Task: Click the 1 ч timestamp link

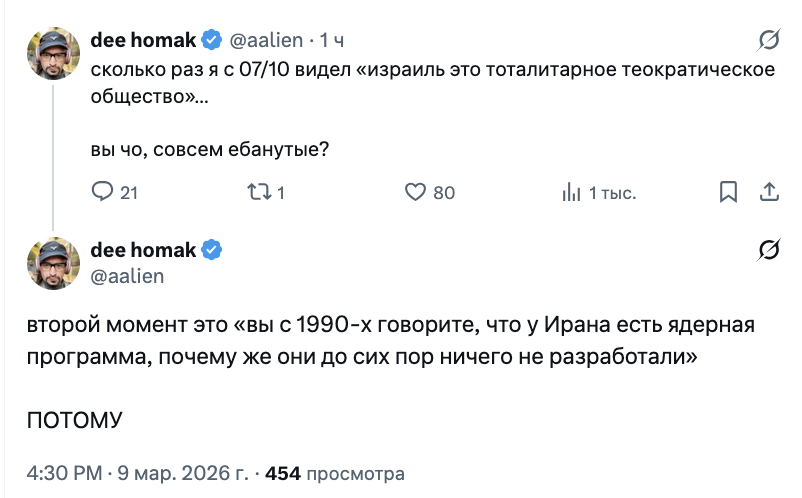Action: pyautogui.click(x=333, y=40)
